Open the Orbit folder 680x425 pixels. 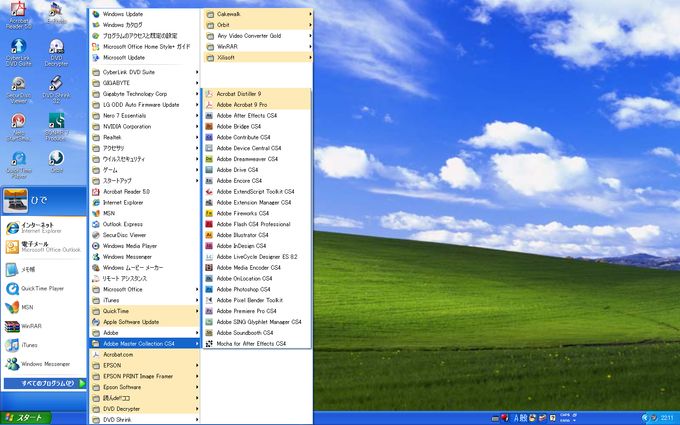(258, 25)
